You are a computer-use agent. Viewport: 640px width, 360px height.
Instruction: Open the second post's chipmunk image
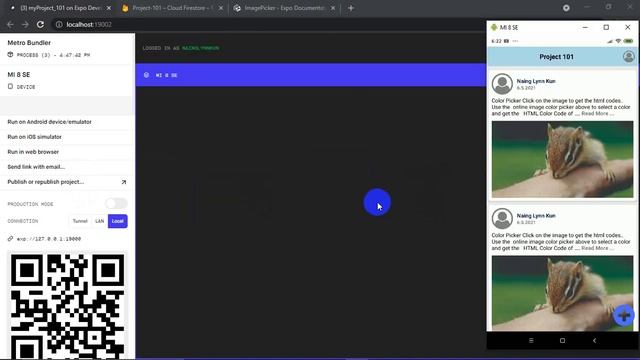point(562,293)
